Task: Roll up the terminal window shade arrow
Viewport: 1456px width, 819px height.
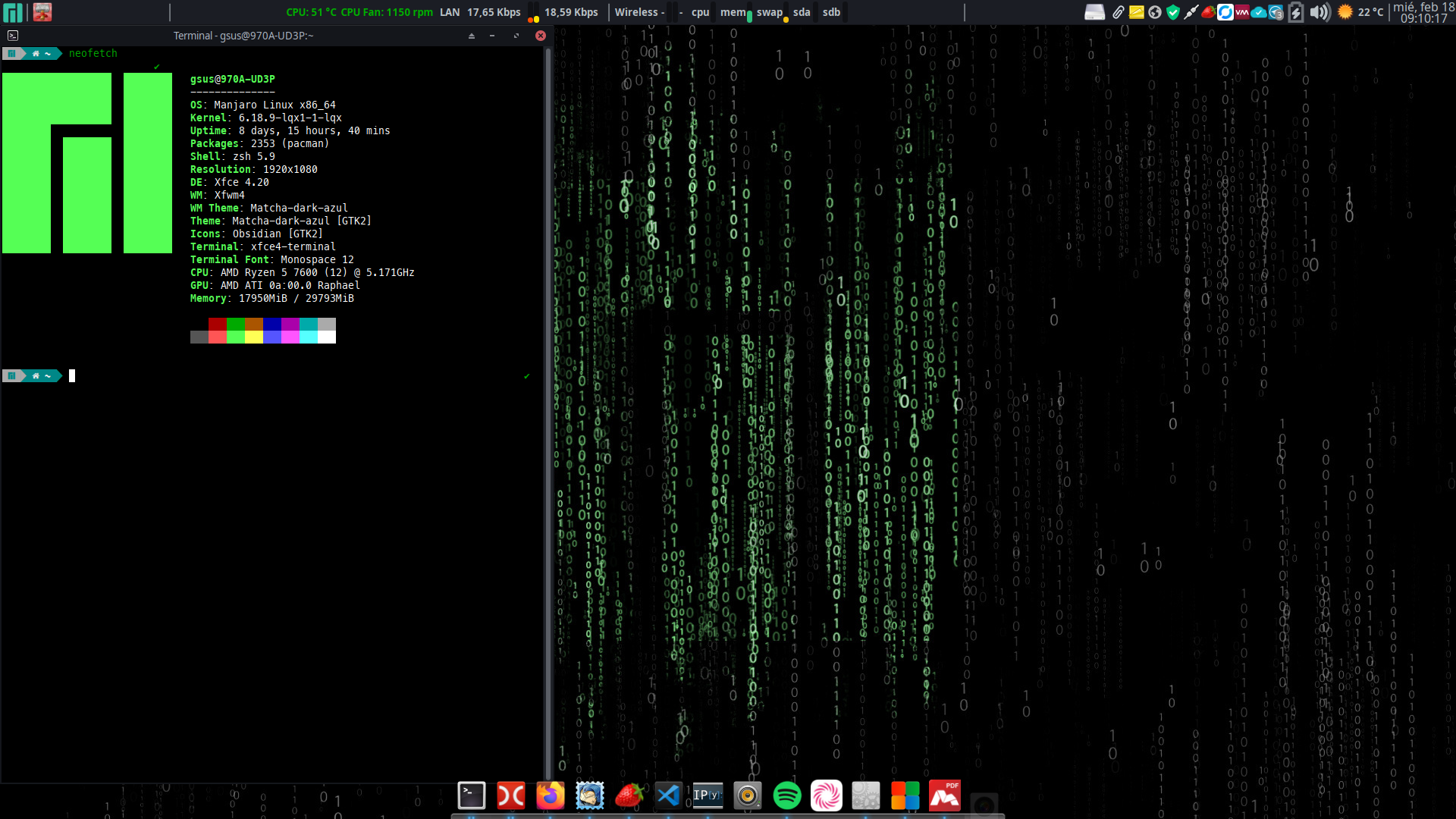Action: click(x=472, y=36)
